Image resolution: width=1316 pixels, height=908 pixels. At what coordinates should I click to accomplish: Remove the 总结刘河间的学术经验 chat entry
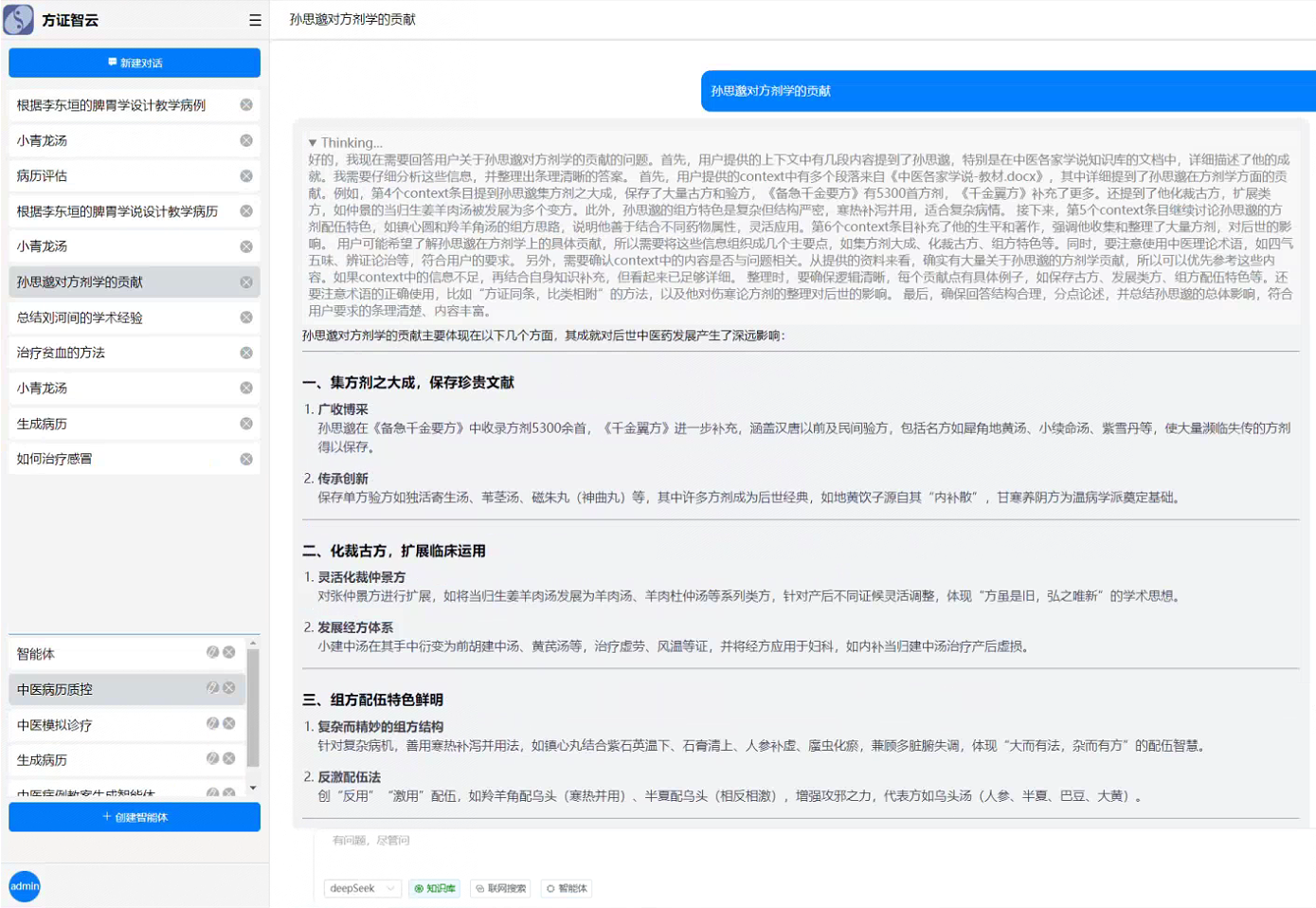246,318
